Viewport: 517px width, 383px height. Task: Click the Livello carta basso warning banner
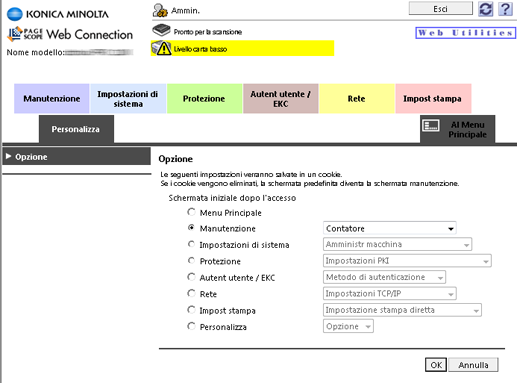242,48
